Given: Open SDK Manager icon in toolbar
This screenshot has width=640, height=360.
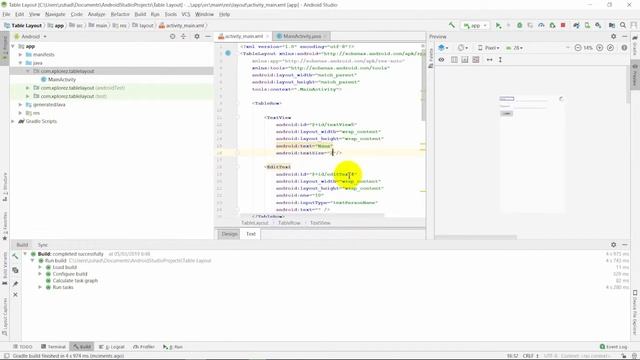Looking at the screenshot, I should pos(598,25).
